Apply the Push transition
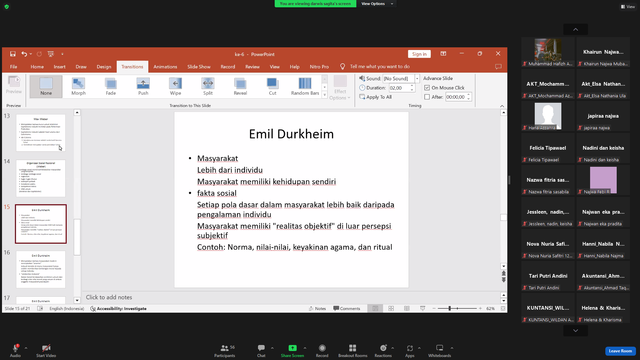 pyautogui.click(x=143, y=86)
